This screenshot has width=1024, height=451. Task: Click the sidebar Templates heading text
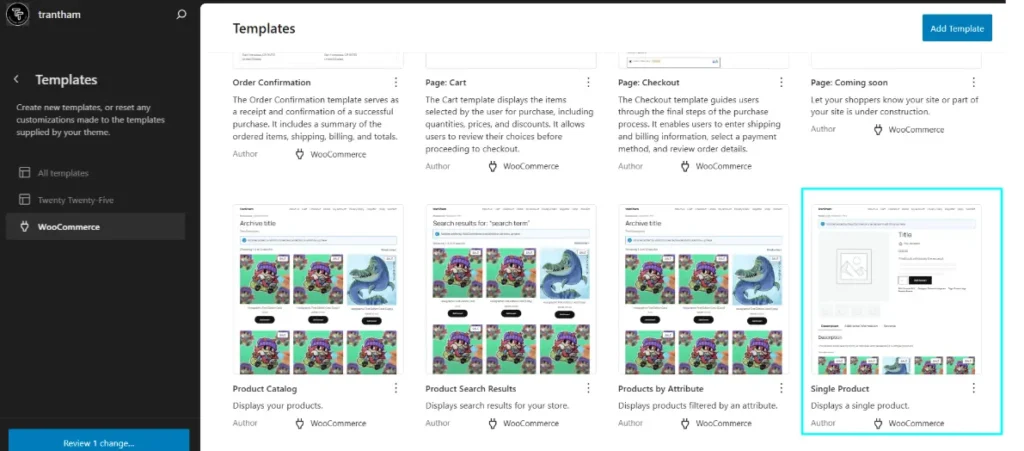click(66, 80)
